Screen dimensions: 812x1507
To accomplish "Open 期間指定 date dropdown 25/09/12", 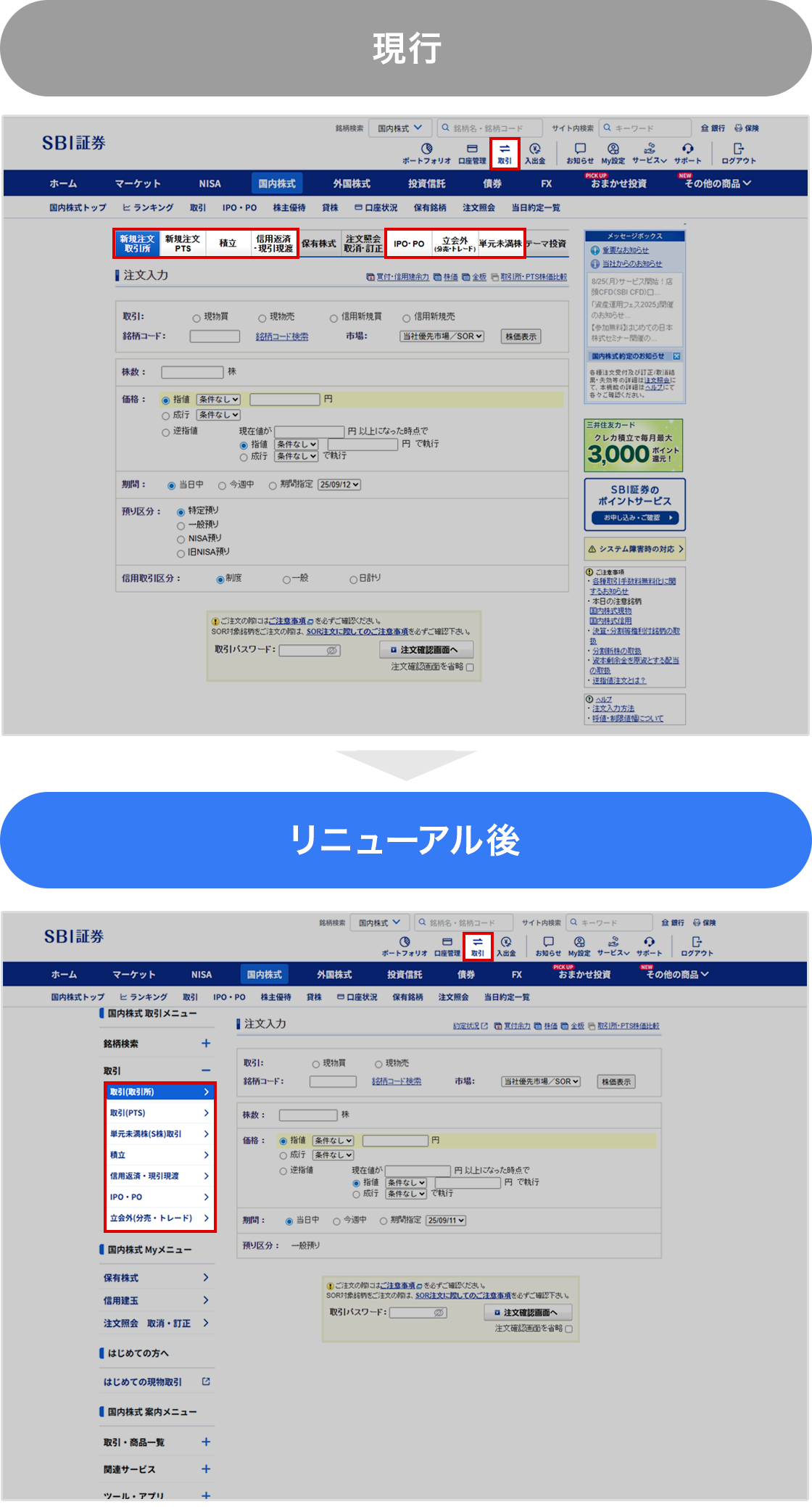I will pyautogui.click(x=339, y=484).
